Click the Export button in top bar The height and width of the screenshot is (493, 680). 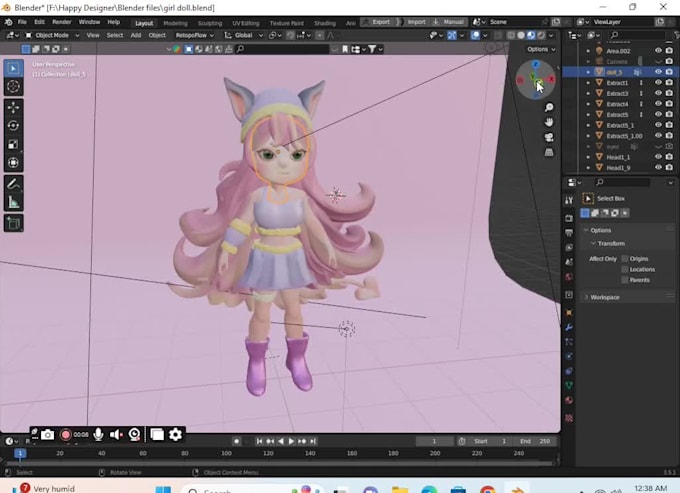pyautogui.click(x=378, y=22)
